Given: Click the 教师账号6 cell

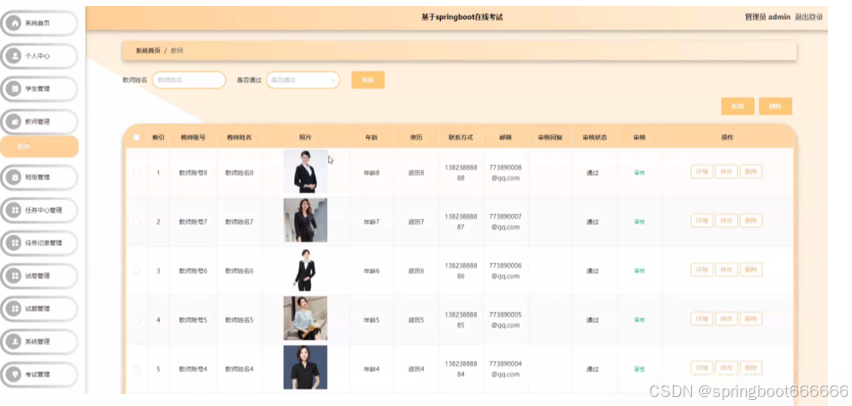Looking at the screenshot, I should 193,271.
